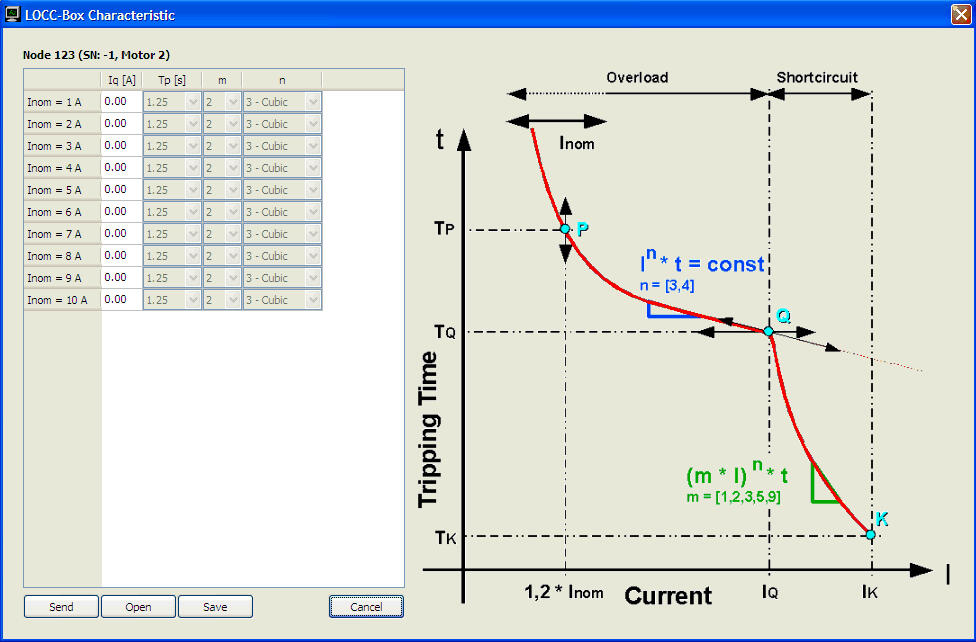Click point Q on the characteristic curve
Viewport: 976px width, 642px height.
tap(768, 331)
